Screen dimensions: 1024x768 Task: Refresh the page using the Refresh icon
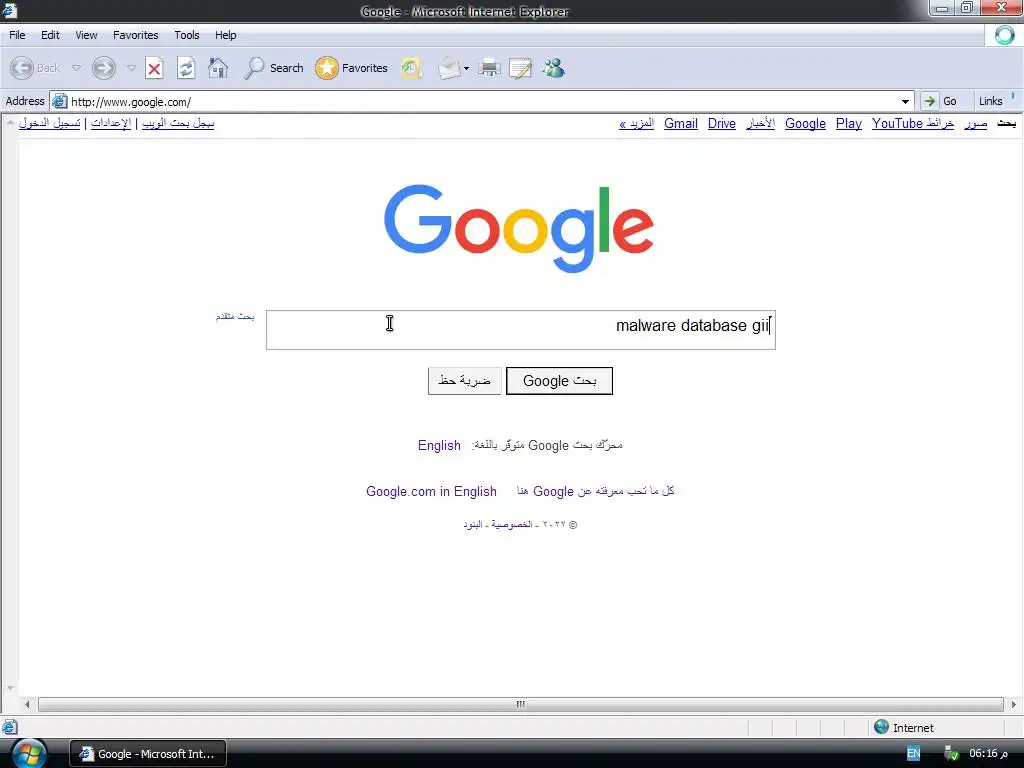[186, 68]
